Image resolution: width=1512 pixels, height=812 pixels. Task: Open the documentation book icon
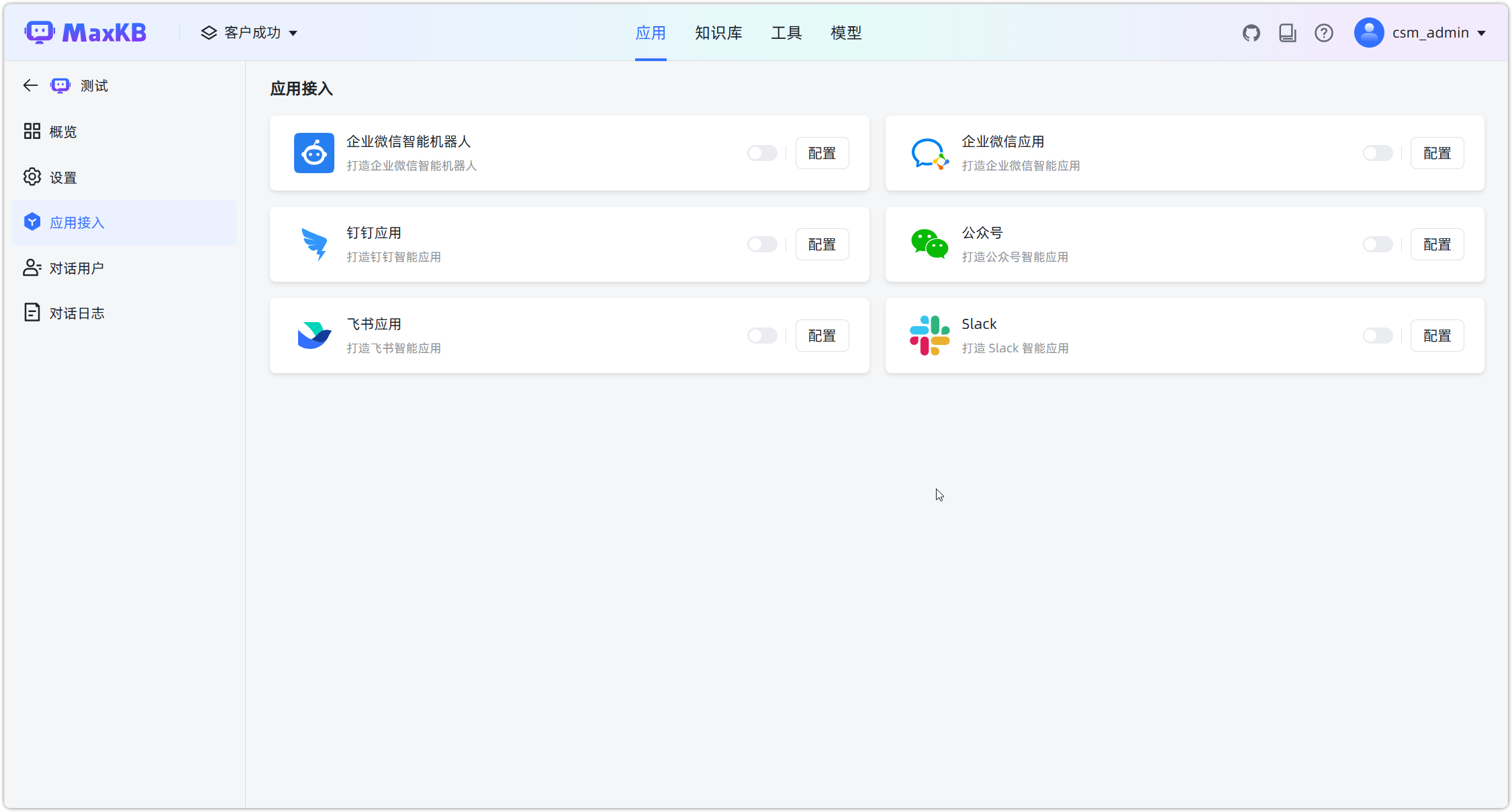tap(1287, 33)
